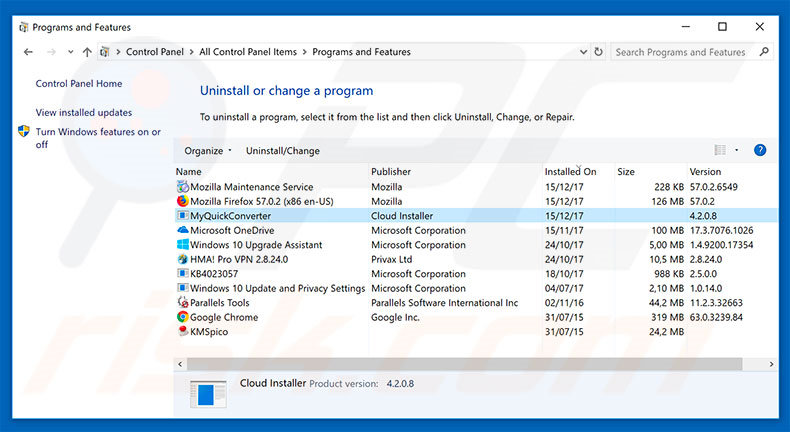The image size is (790, 432).
Task: Select Windows 10 Update and Privacy Settings icon
Action: click(x=182, y=288)
